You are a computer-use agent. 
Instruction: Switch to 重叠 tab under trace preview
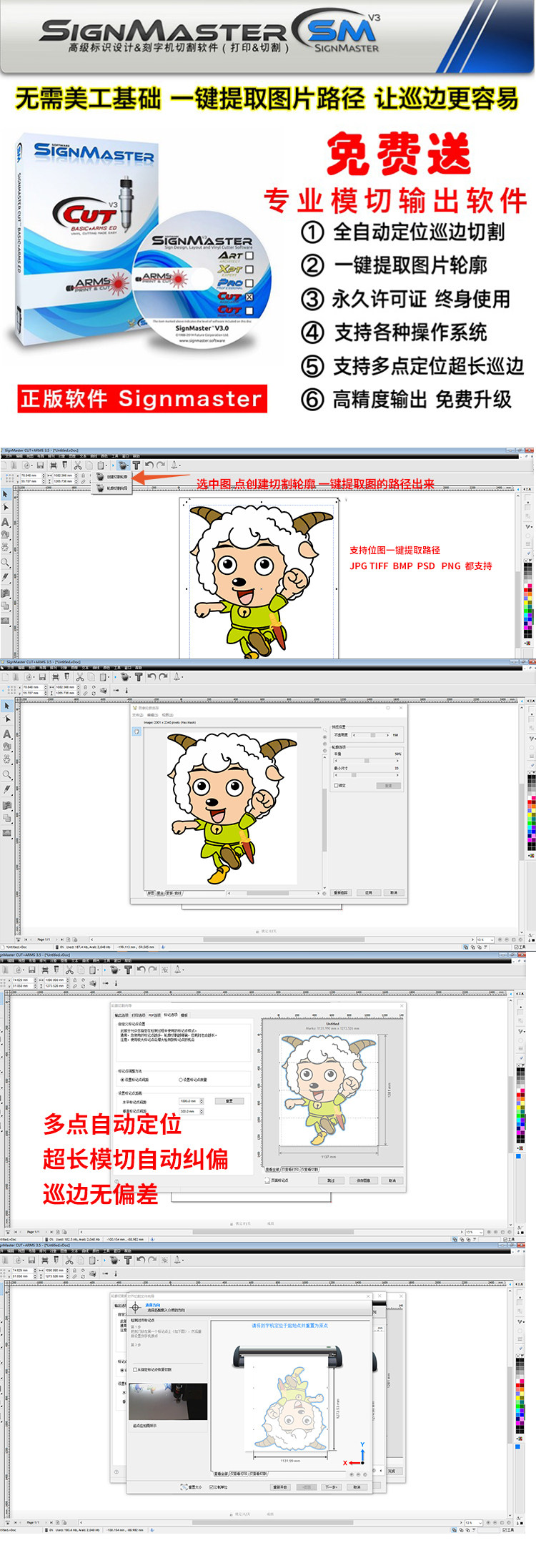tap(160, 893)
